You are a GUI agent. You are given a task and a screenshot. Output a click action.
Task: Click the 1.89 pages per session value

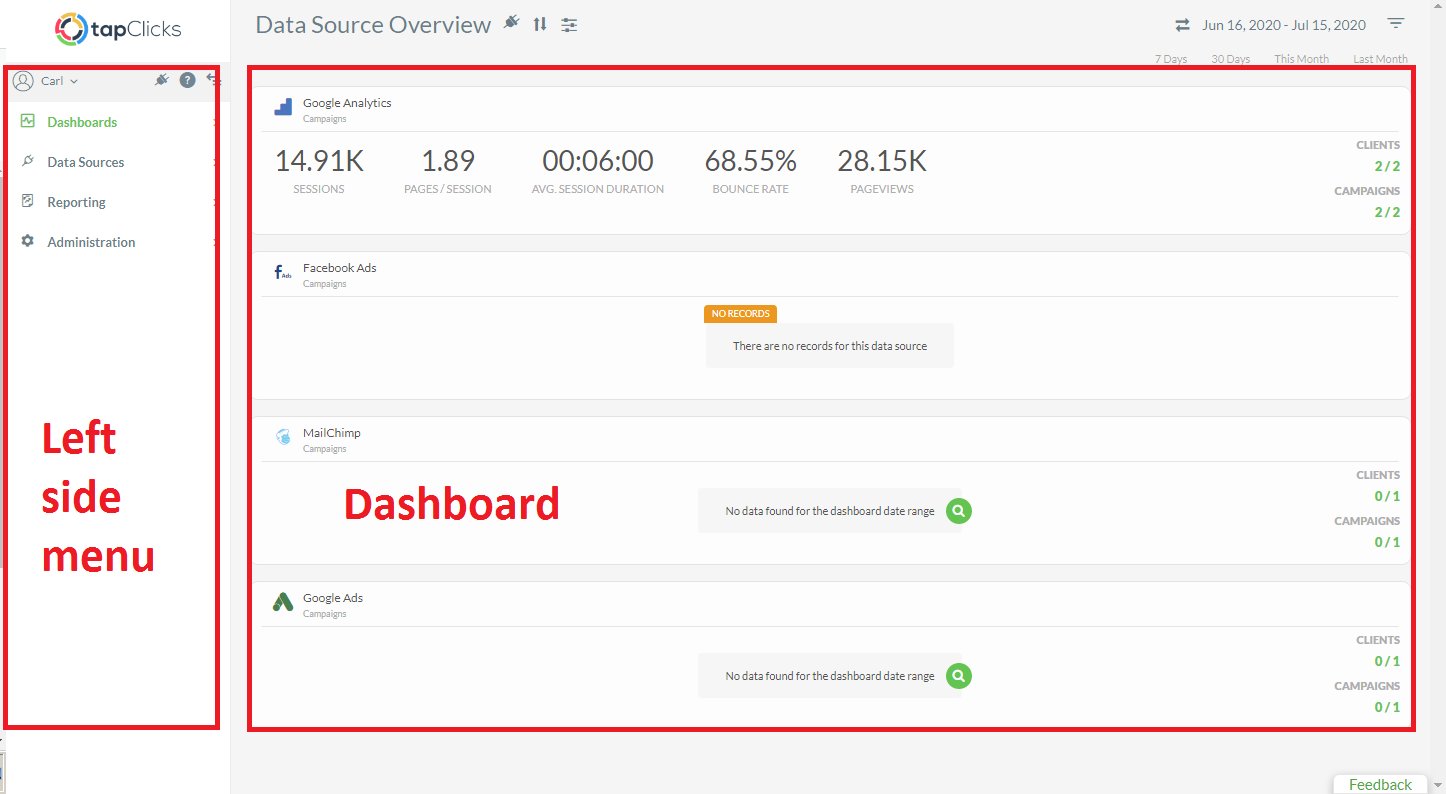448,161
